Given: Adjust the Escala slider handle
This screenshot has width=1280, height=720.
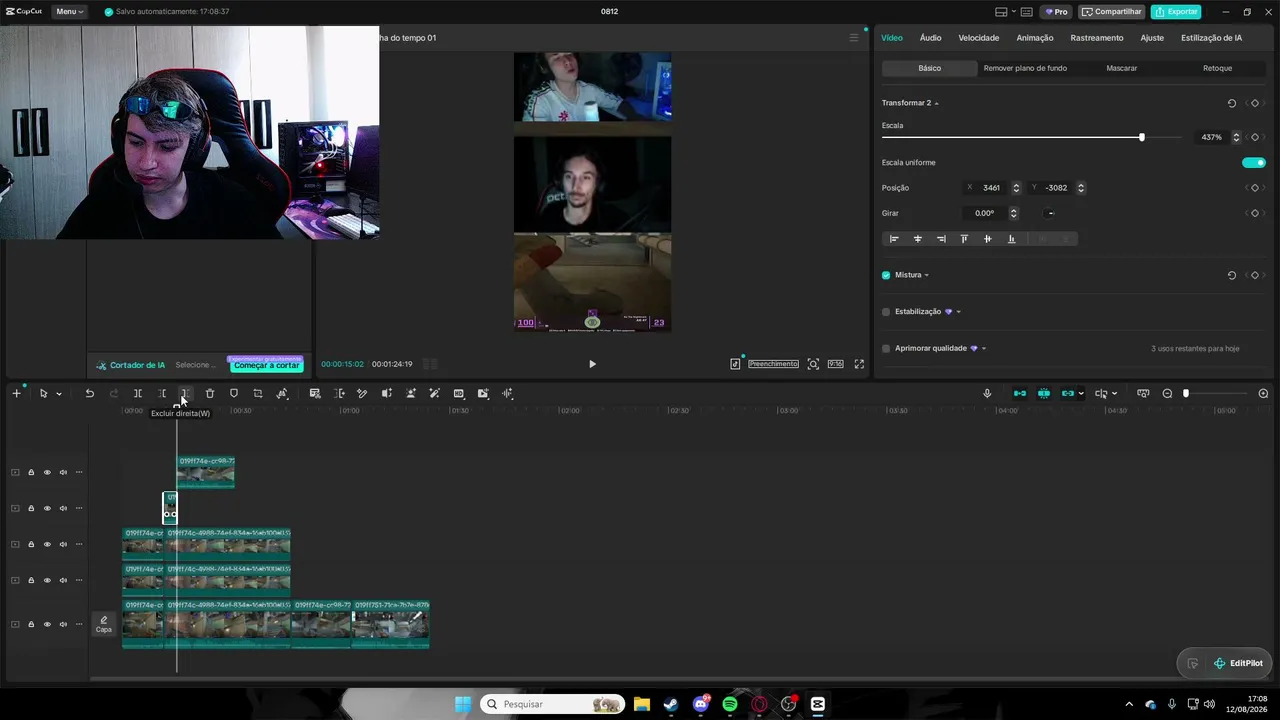Looking at the screenshot, I should coord(1142,137).
